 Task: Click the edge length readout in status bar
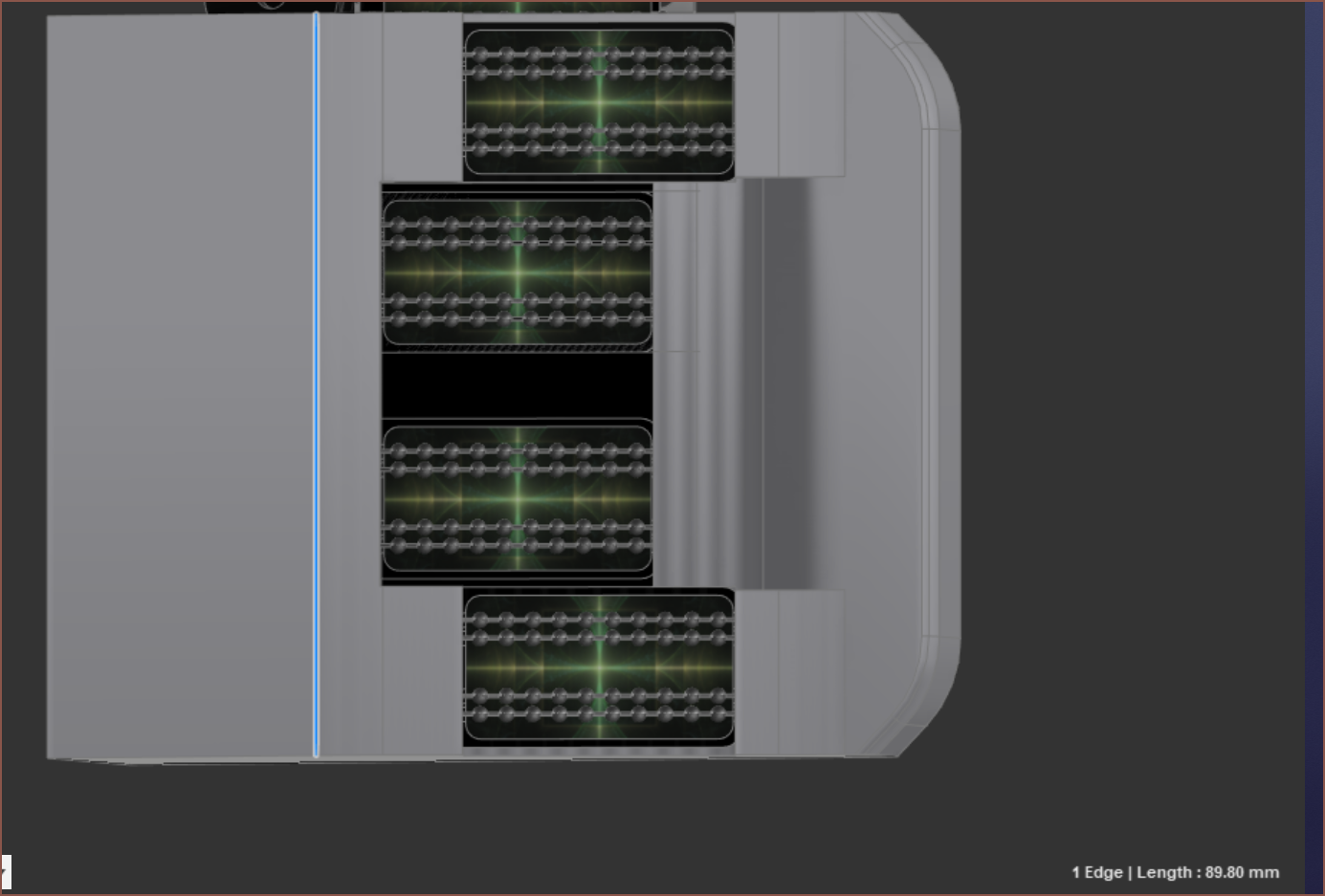click(1175, 872)
